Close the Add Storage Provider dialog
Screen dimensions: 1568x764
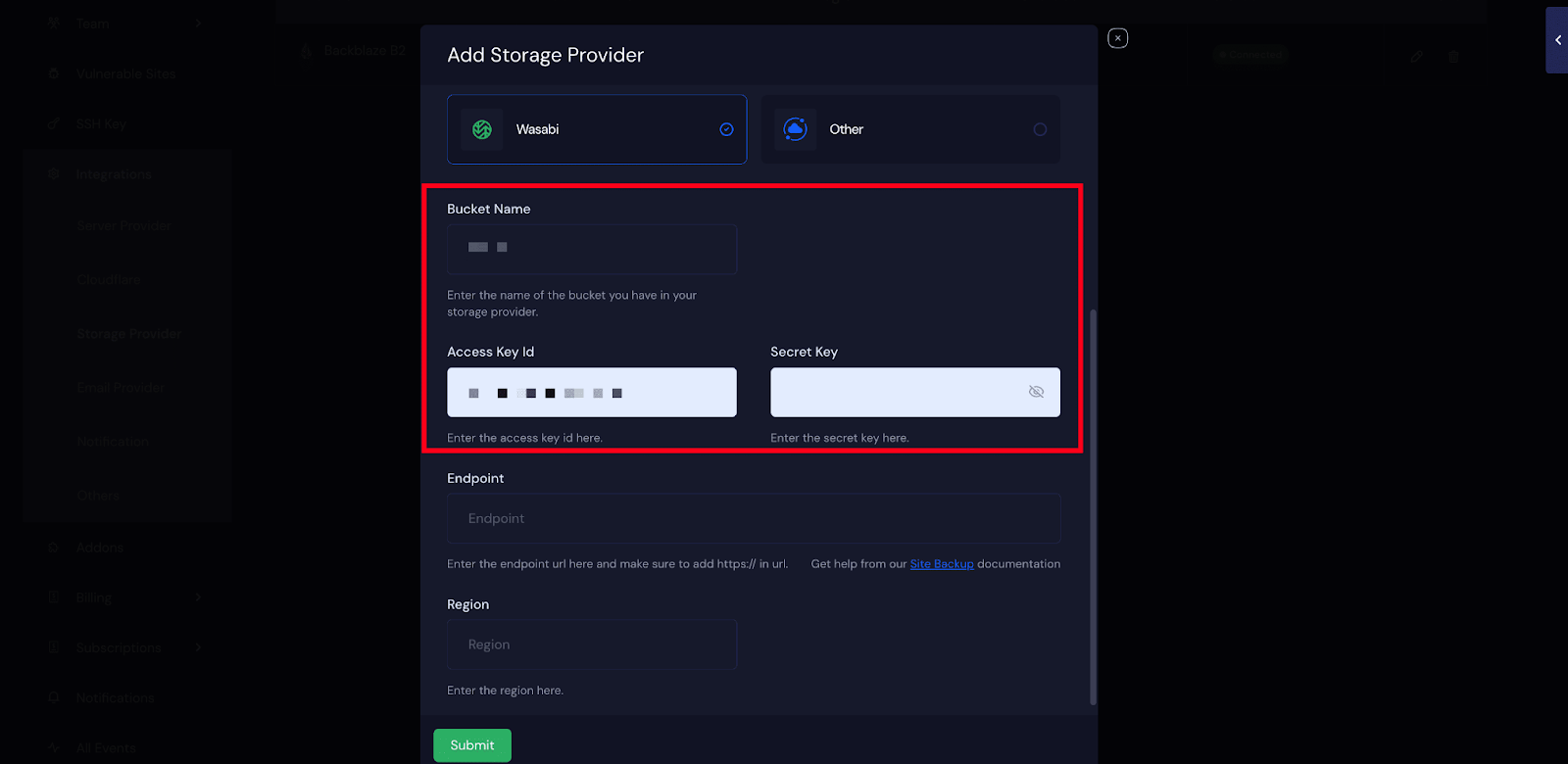coord(1117,38)
